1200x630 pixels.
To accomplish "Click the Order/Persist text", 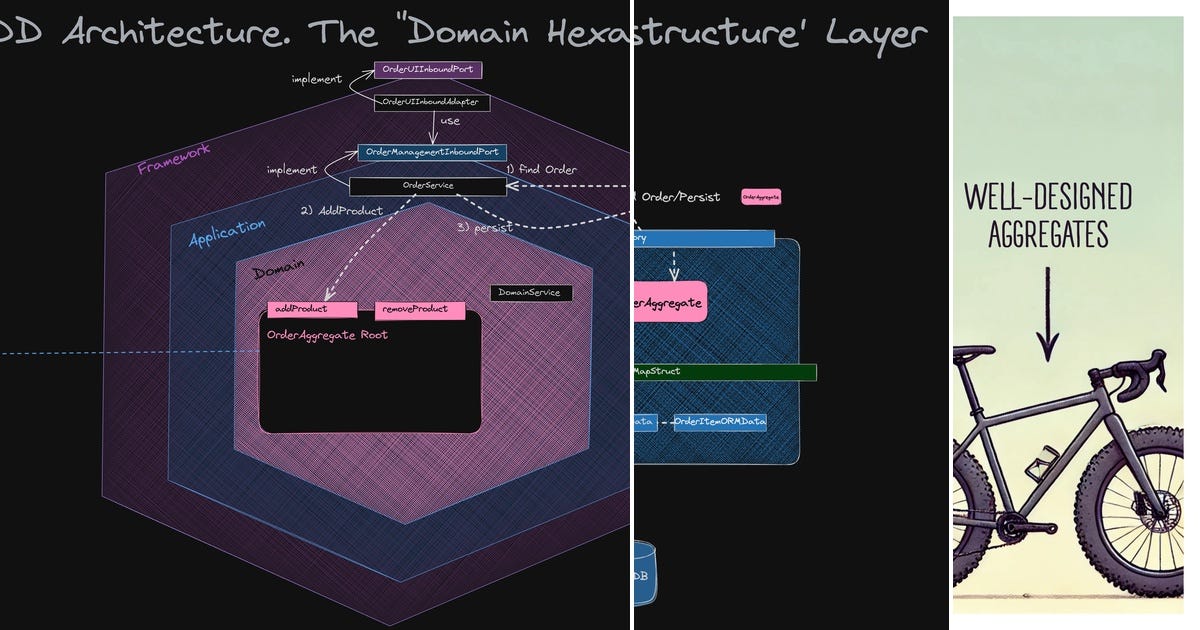I will (678, 197).
